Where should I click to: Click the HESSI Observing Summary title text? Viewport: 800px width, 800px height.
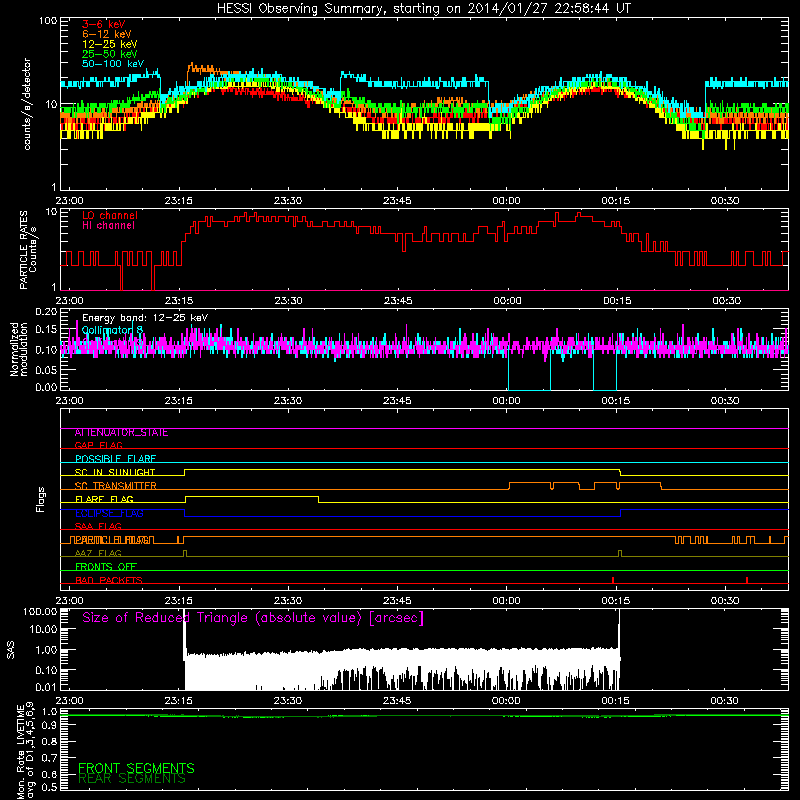(424, 9)
